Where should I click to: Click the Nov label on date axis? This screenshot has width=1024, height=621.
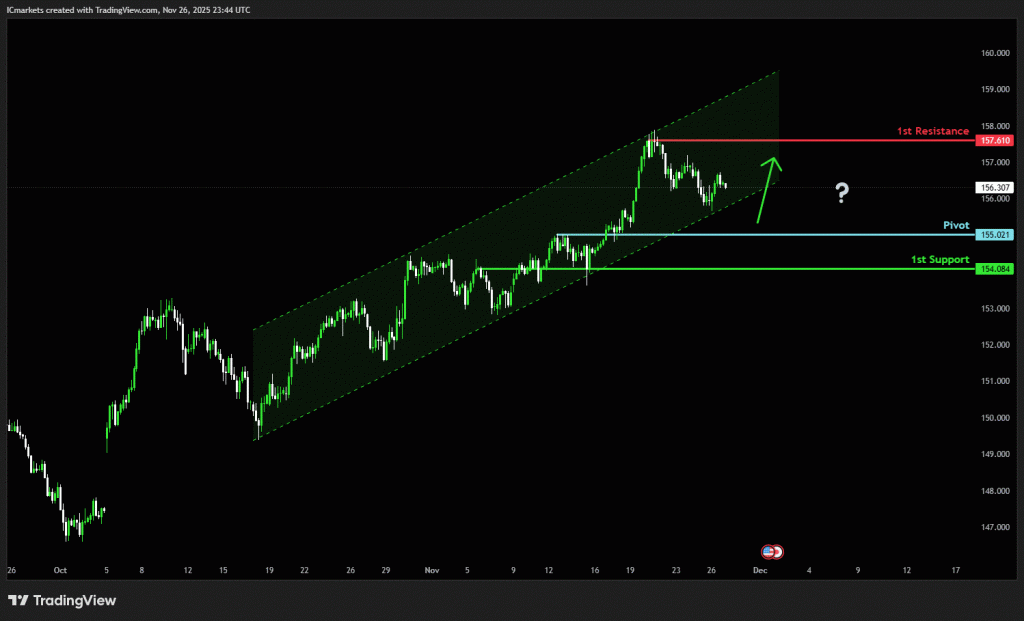click(431, 570)
